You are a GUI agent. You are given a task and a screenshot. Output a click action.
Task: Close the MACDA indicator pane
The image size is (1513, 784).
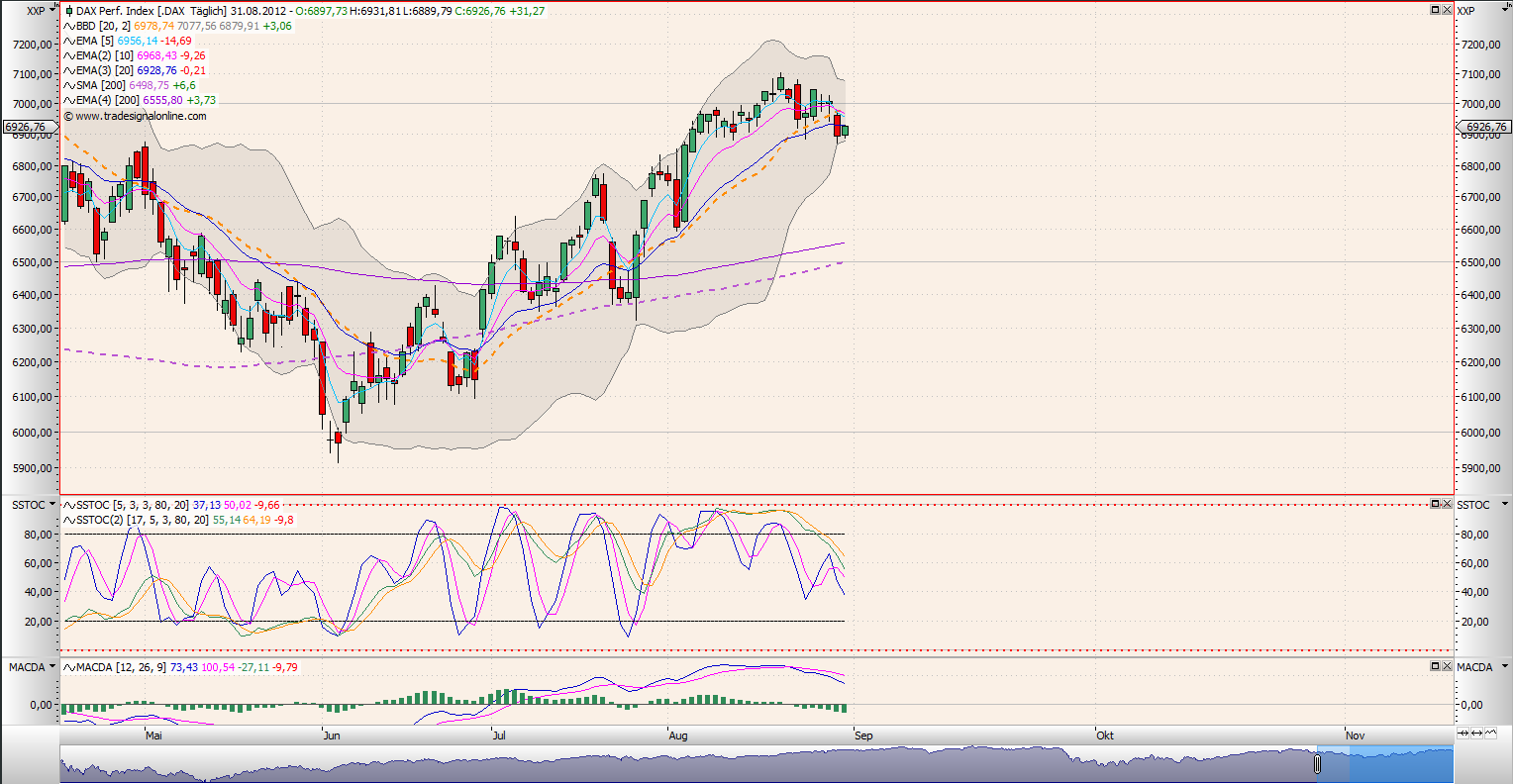point(1446,666)
